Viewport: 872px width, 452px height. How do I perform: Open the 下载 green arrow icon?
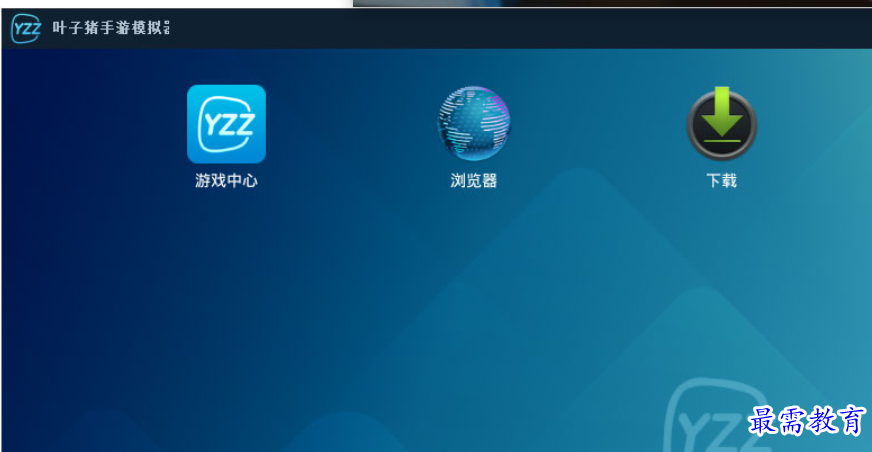[721, 123]
